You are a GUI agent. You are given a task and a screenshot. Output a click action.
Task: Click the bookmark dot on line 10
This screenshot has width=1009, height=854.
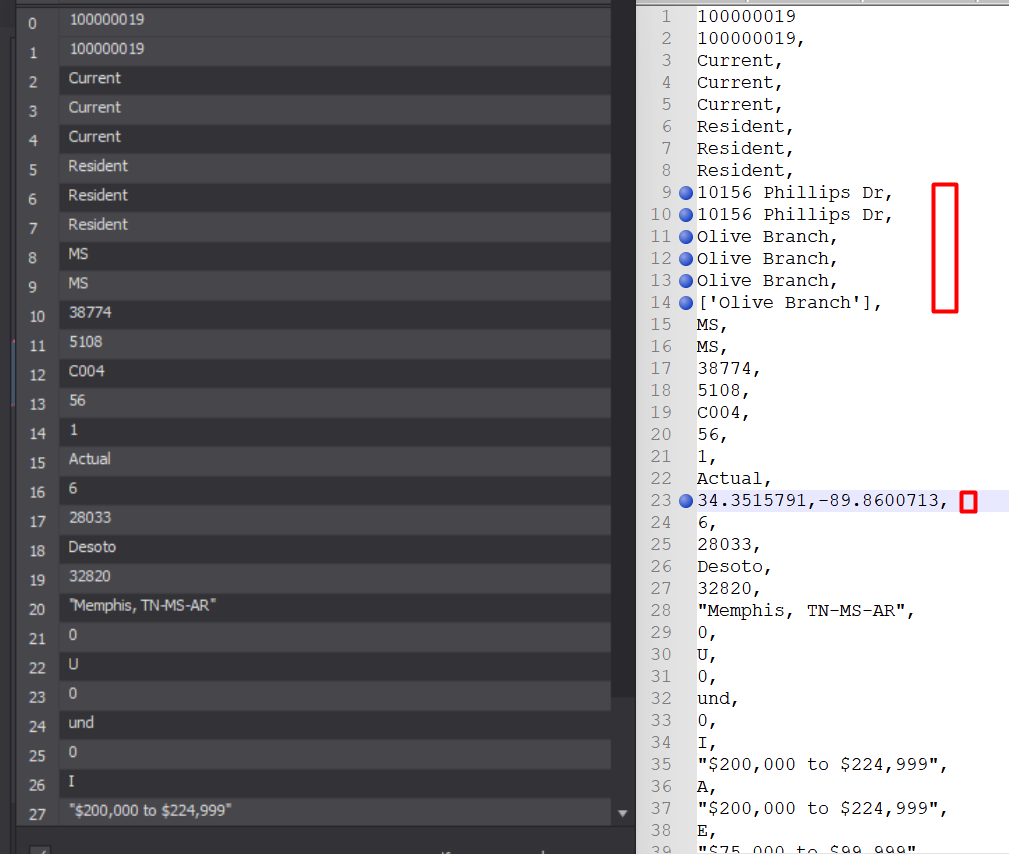pos(686,215)
